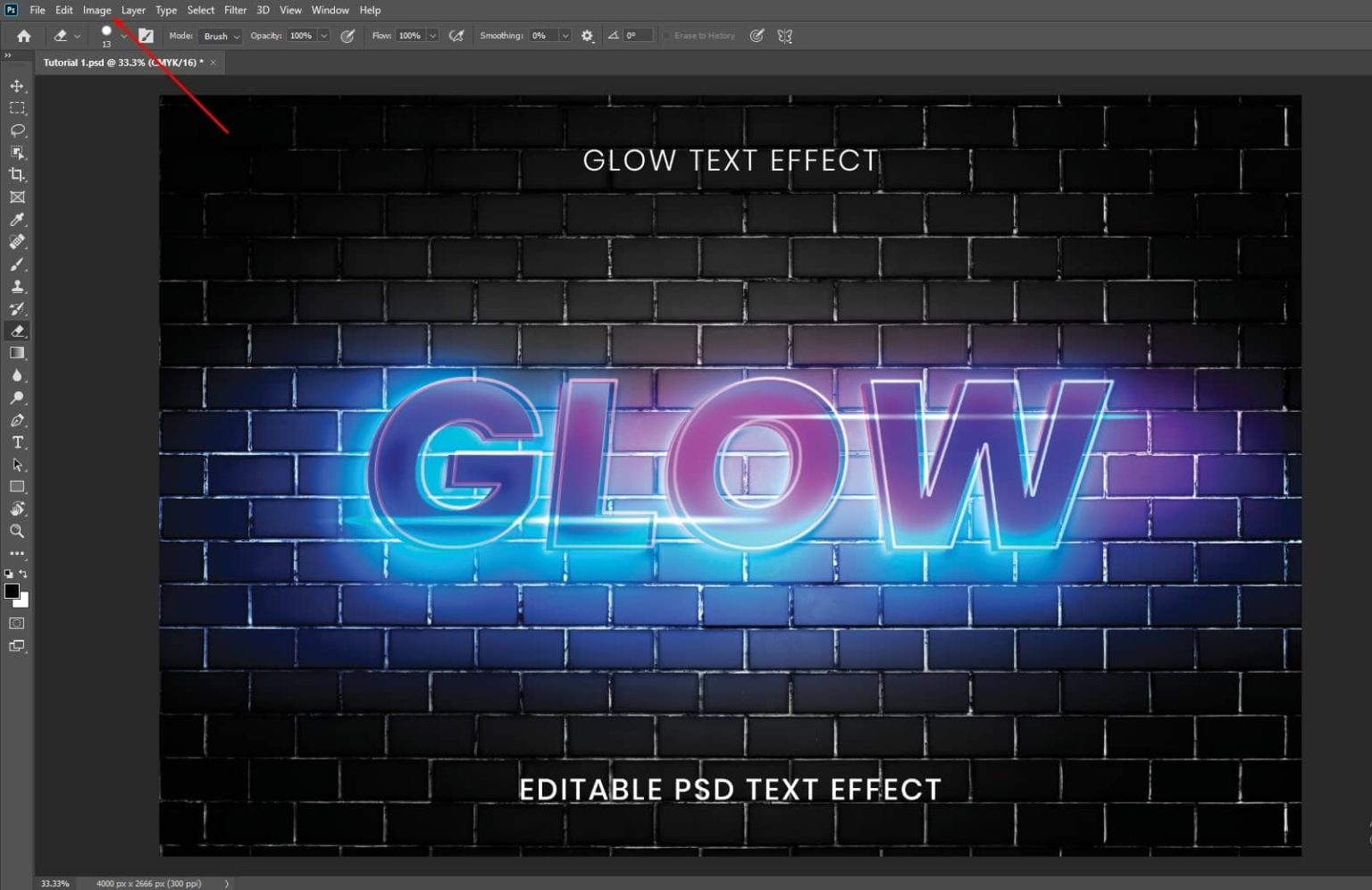Image resolution: width=1372 pixels, height=890 pixels.
Task: Select the Rectangular Marquee tool
Action: pos(17,108)
